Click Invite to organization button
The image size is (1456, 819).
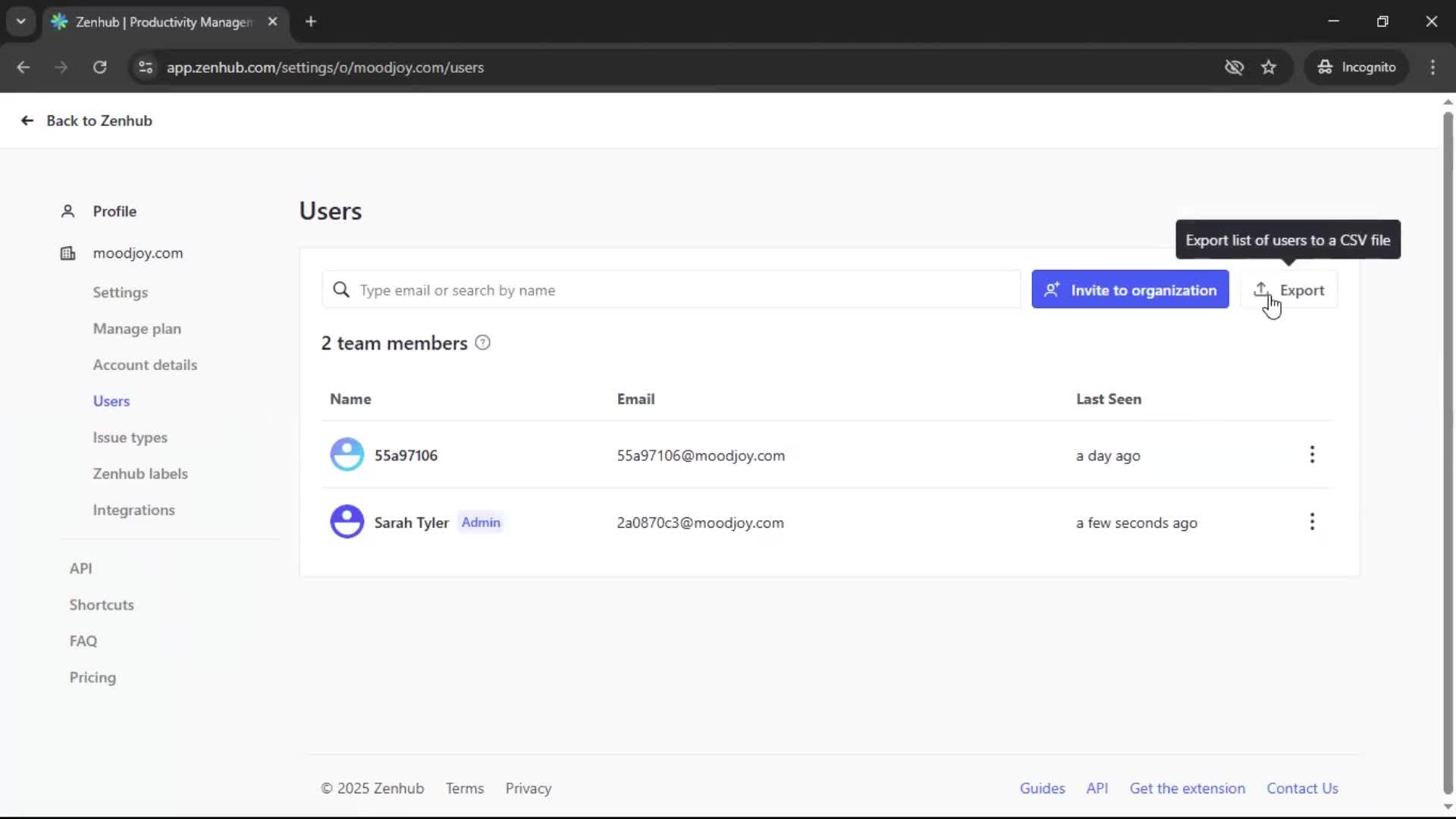coord(1130,290)
